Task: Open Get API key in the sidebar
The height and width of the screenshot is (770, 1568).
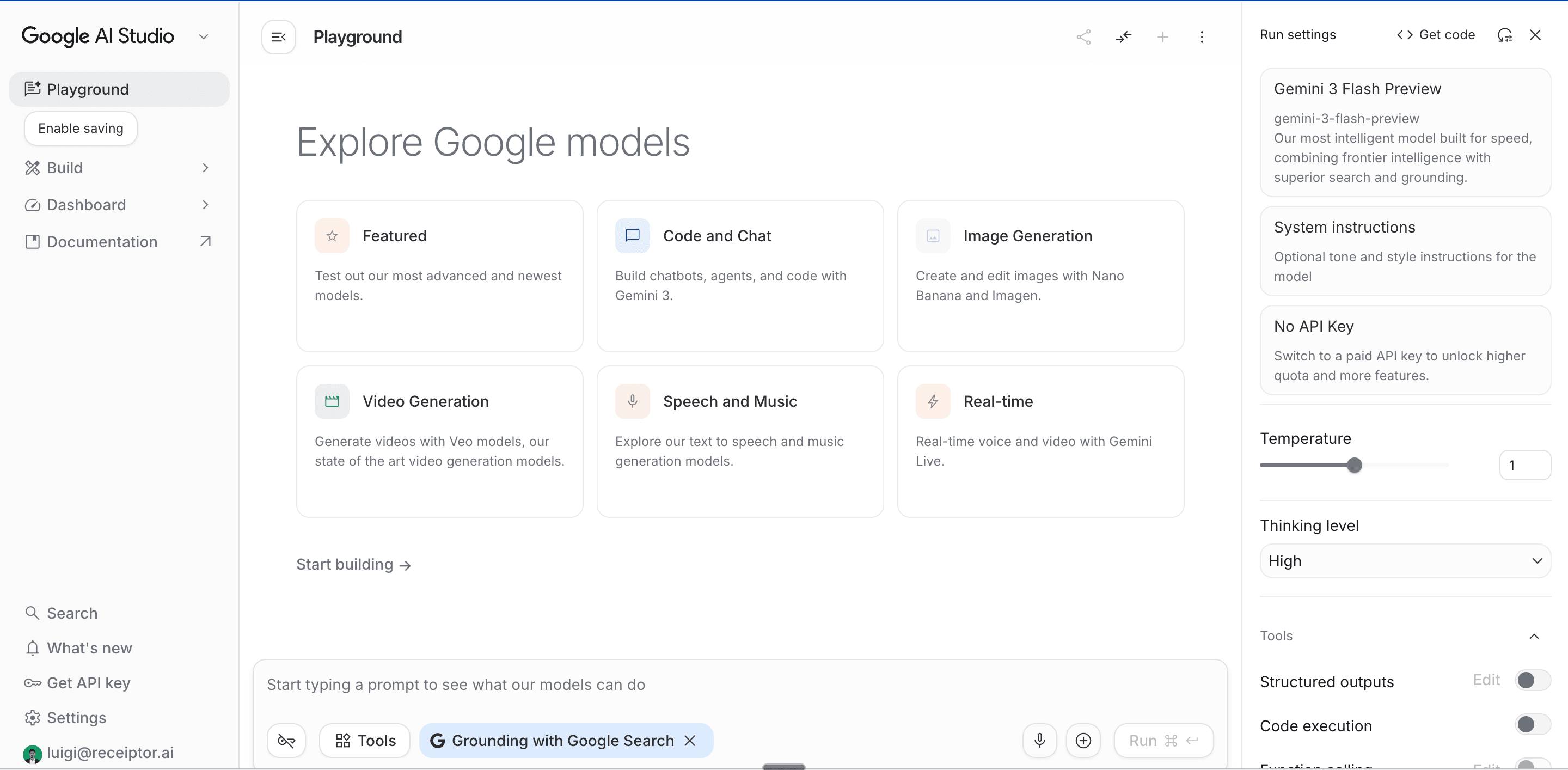Action: [88, 683]
